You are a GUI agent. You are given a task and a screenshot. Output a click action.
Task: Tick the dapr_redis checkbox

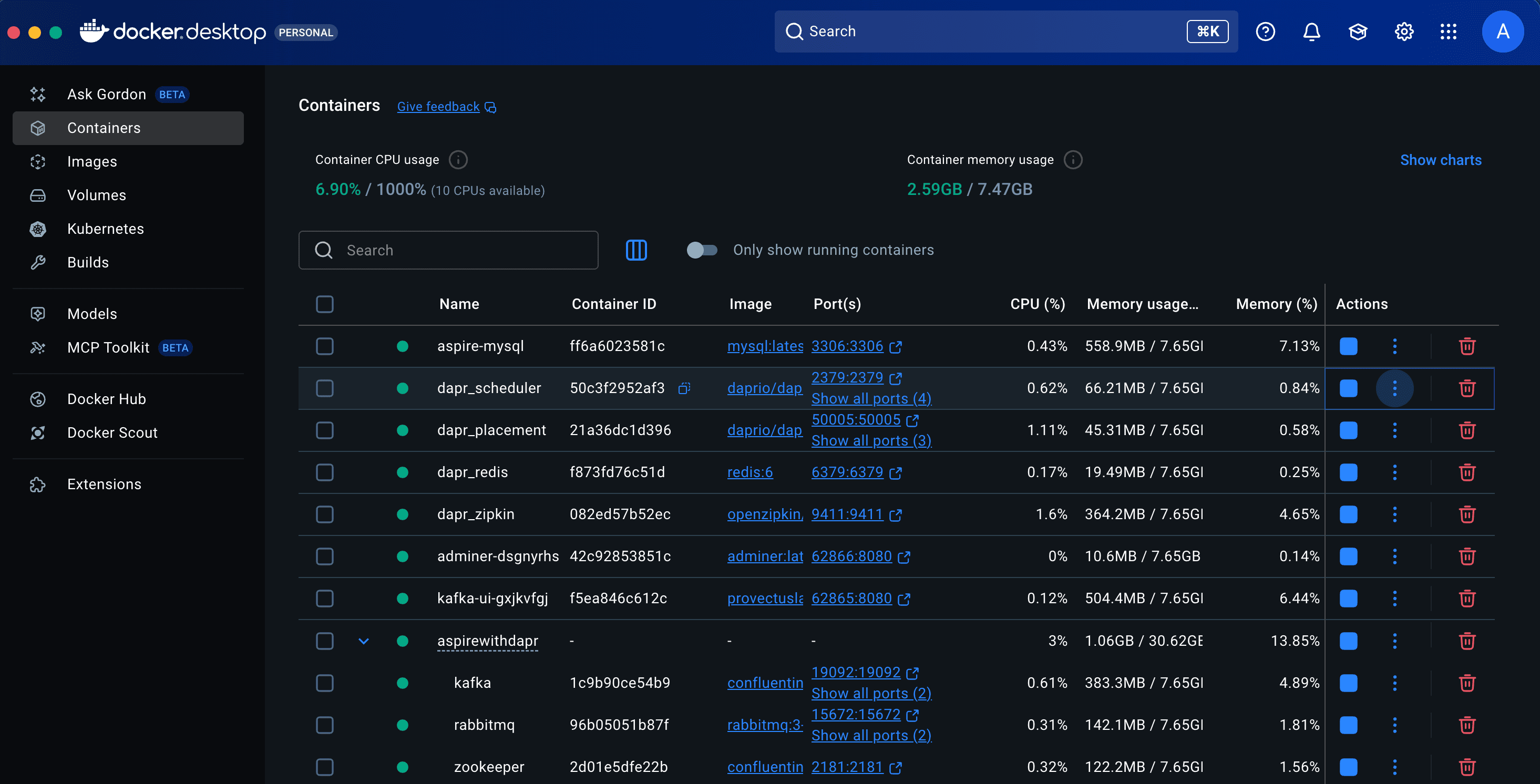pyautogui.click(x=325, y=472)
